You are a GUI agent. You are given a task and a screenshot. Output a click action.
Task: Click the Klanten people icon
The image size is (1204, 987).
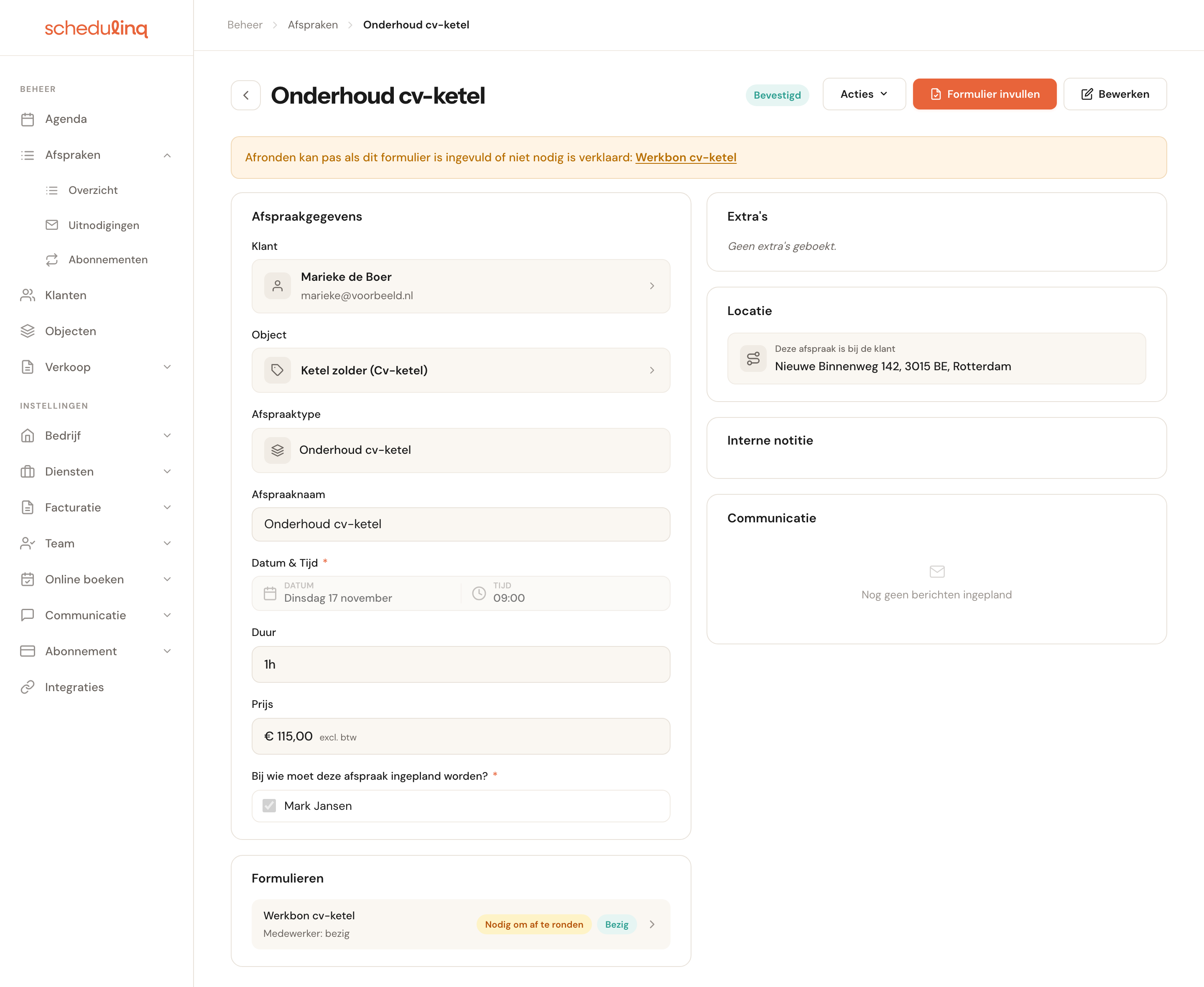(27, 295)
